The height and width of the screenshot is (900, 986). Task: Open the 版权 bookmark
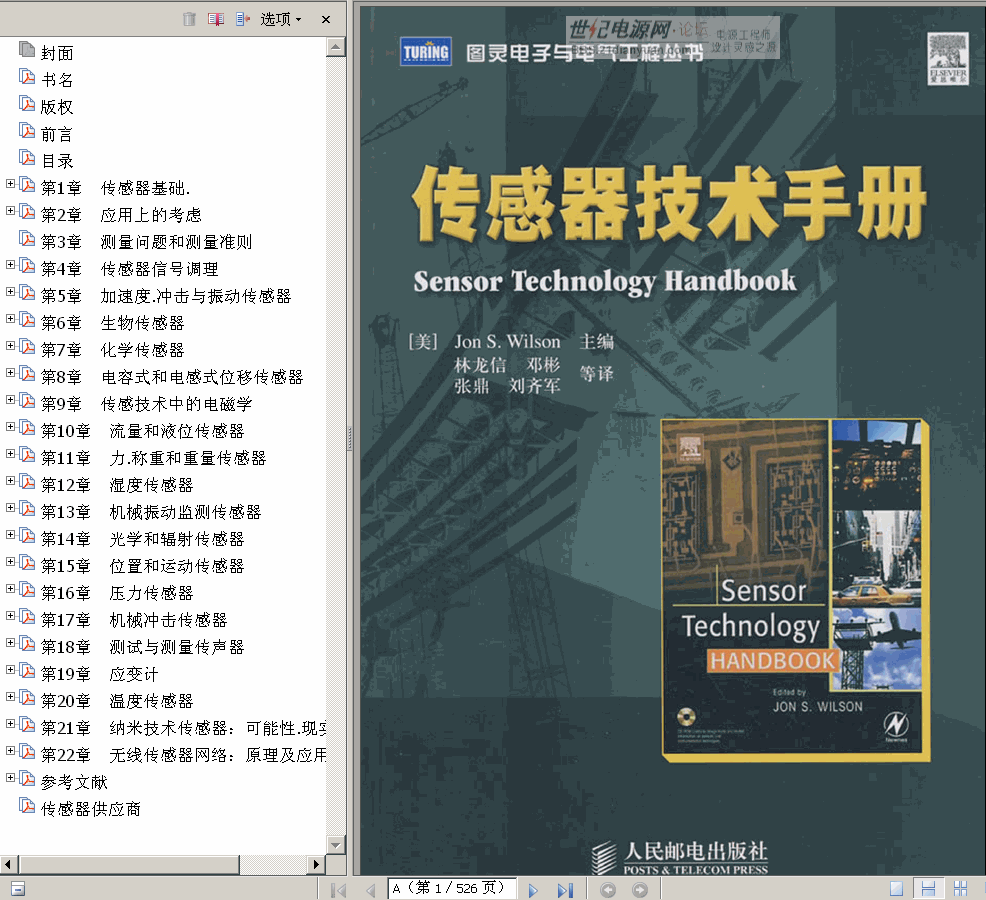57,107
